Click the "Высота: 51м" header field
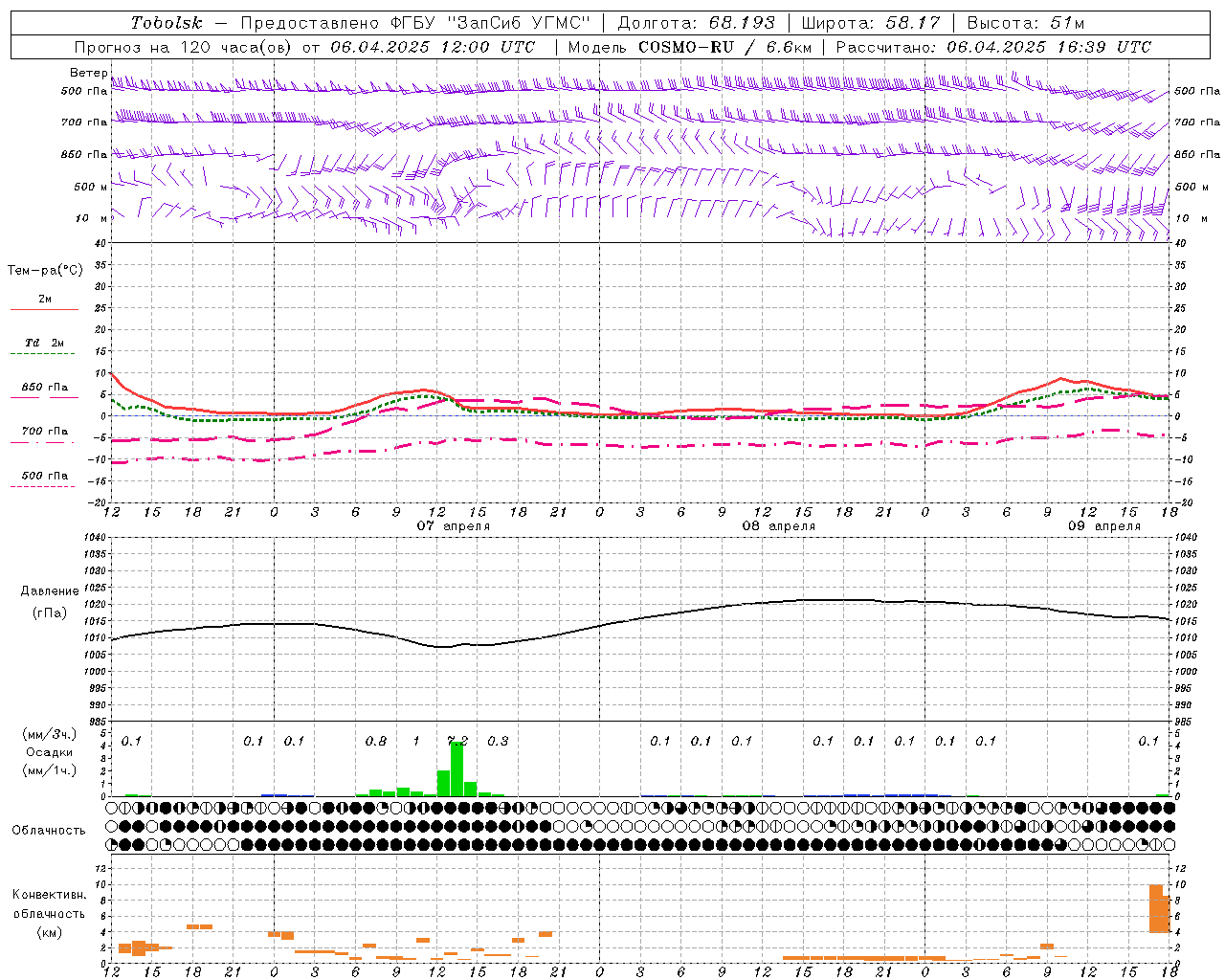 point(1026,23)
